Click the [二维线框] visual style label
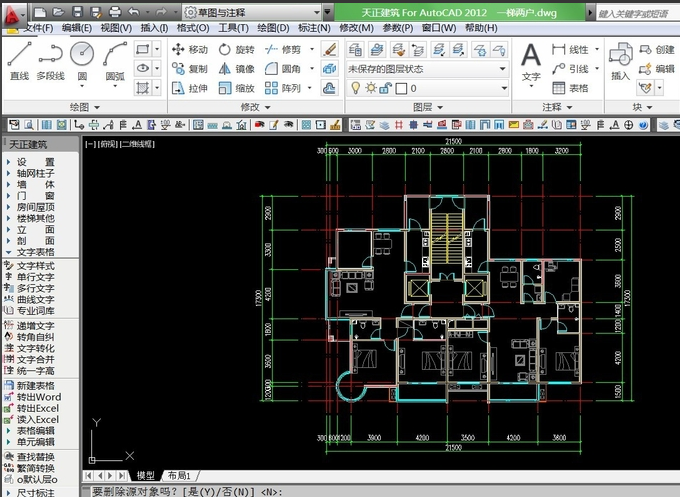 click(x=137, y=144)
